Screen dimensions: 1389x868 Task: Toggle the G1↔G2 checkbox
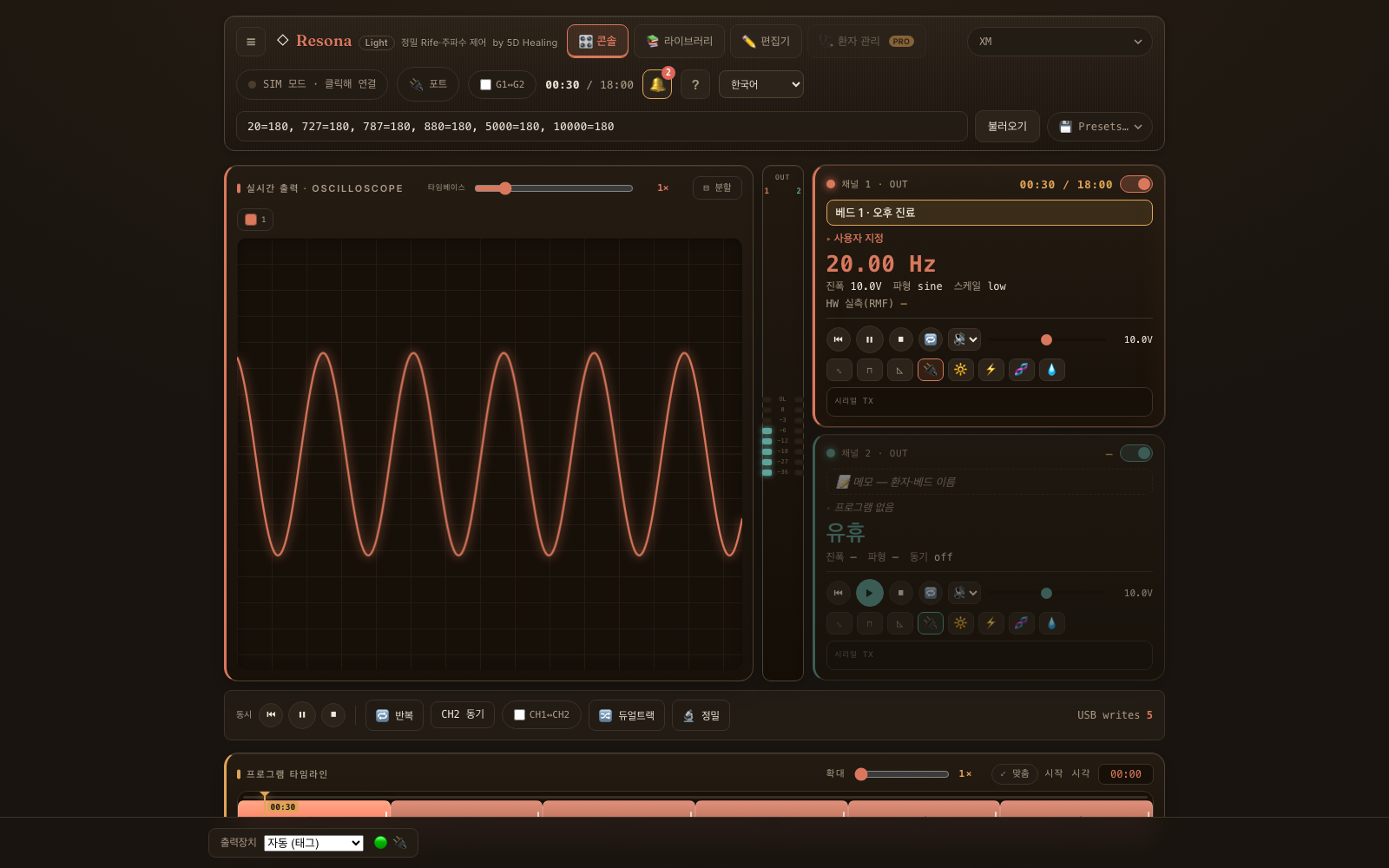[486, 85]
